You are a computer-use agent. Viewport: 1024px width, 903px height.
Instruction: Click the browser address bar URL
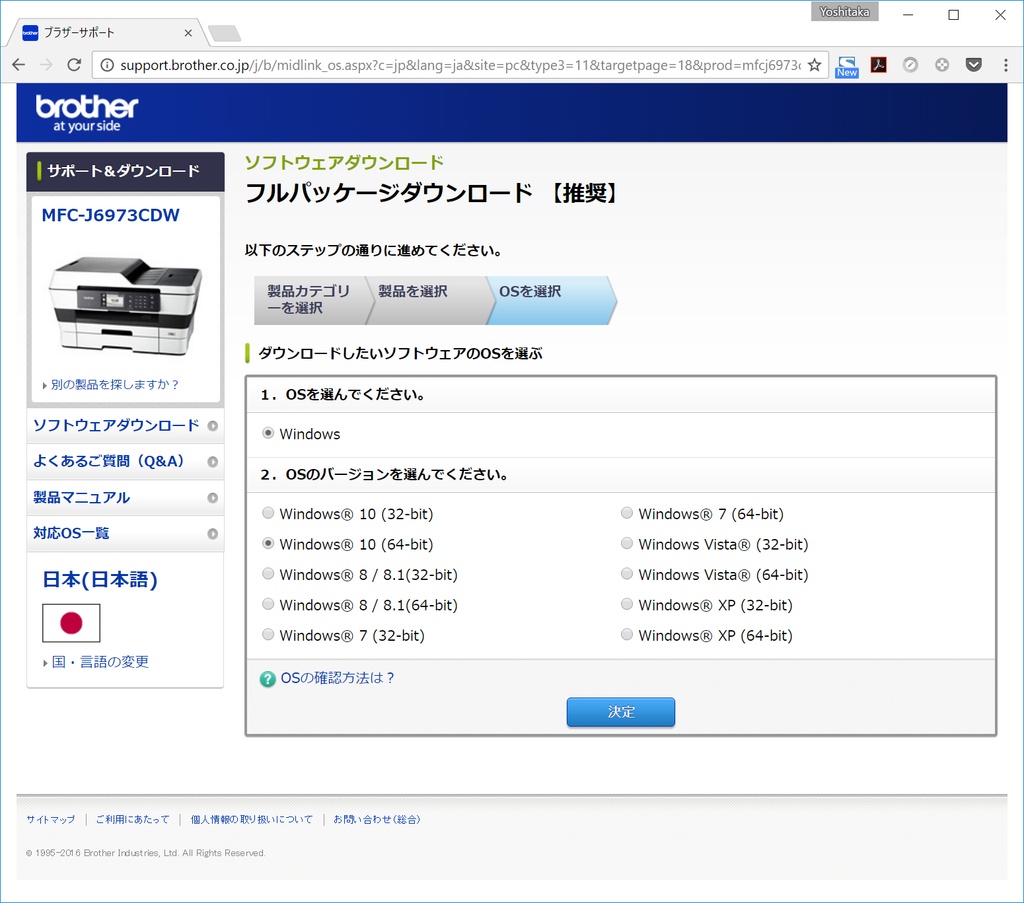click(460, 65)
